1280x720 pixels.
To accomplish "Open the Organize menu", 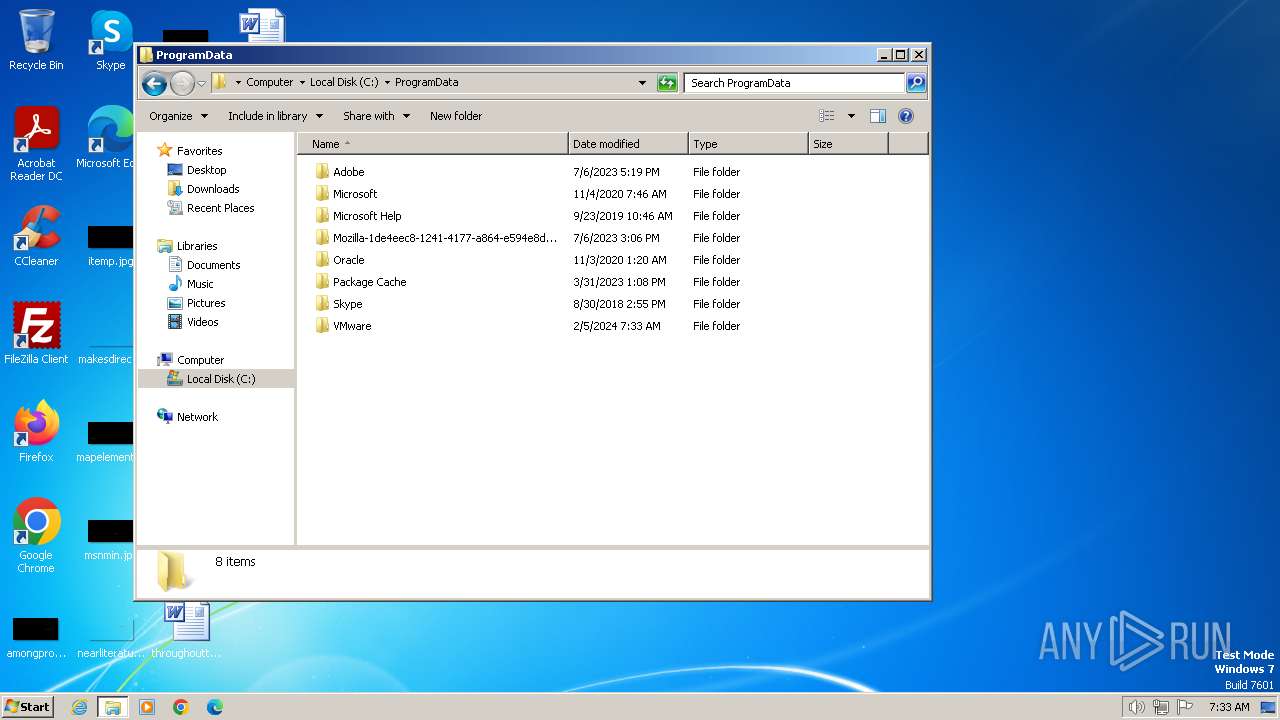I will (x=178, y=116).
